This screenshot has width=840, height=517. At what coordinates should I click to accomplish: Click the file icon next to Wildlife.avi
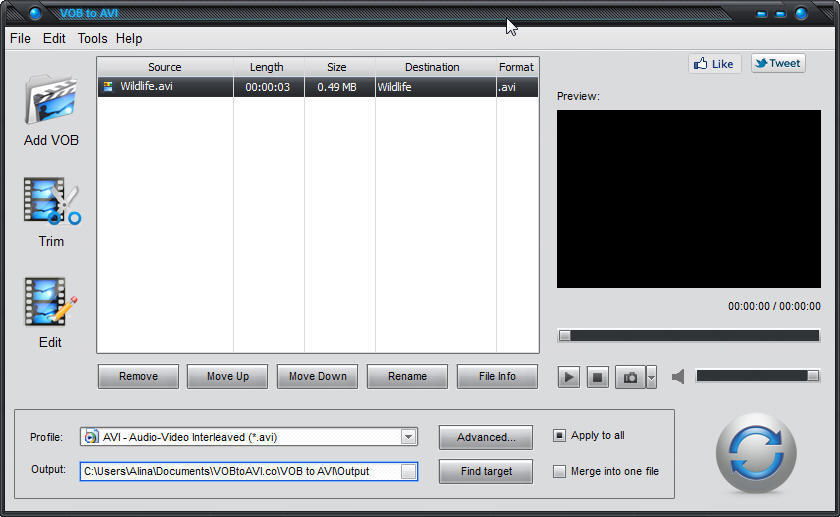point(108,86)
